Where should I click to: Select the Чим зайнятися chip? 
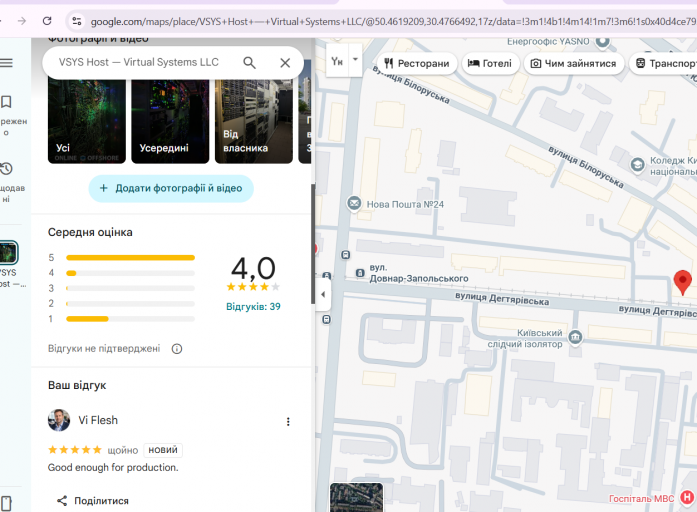click(574, 64)
